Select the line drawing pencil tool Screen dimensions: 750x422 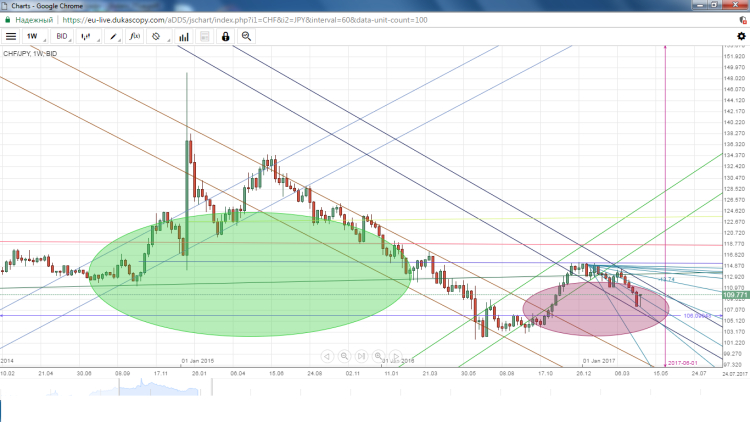tap(116, 36)
